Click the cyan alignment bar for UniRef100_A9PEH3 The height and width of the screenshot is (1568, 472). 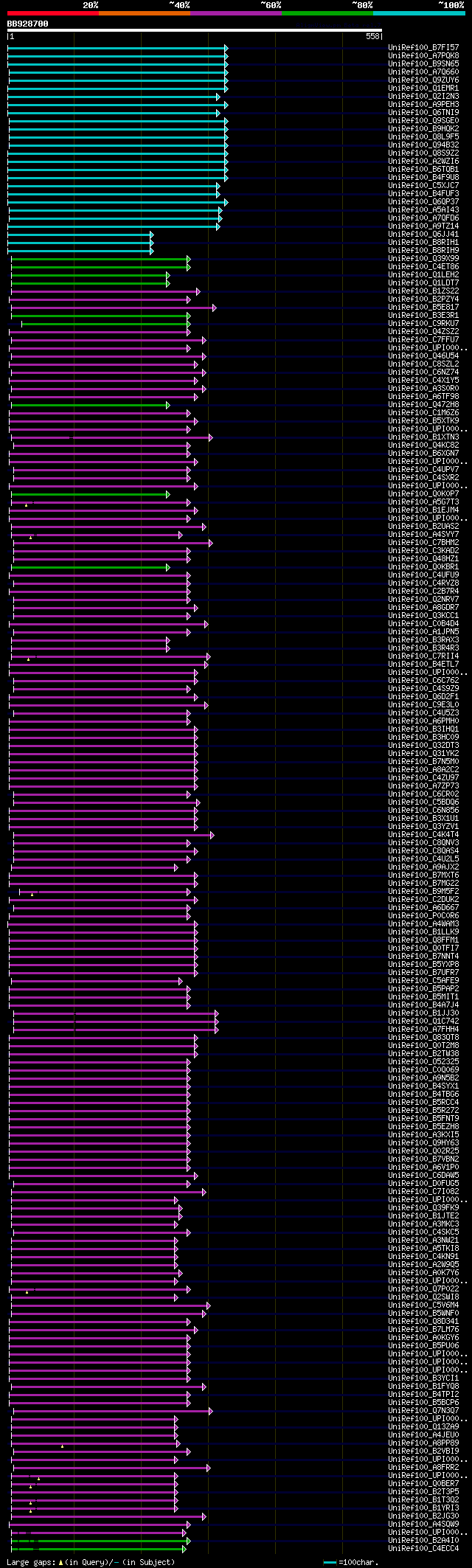coord(118,105)
